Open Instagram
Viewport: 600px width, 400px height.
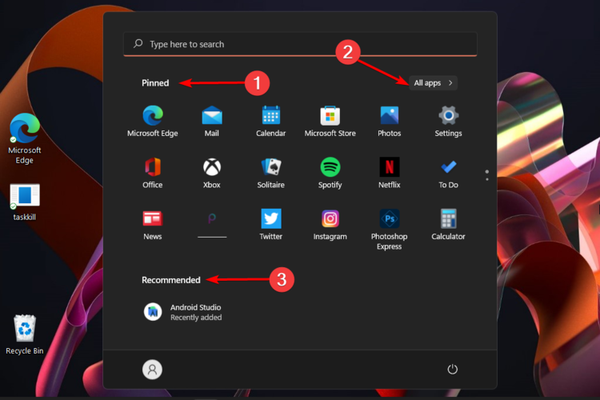coord(330,225)
